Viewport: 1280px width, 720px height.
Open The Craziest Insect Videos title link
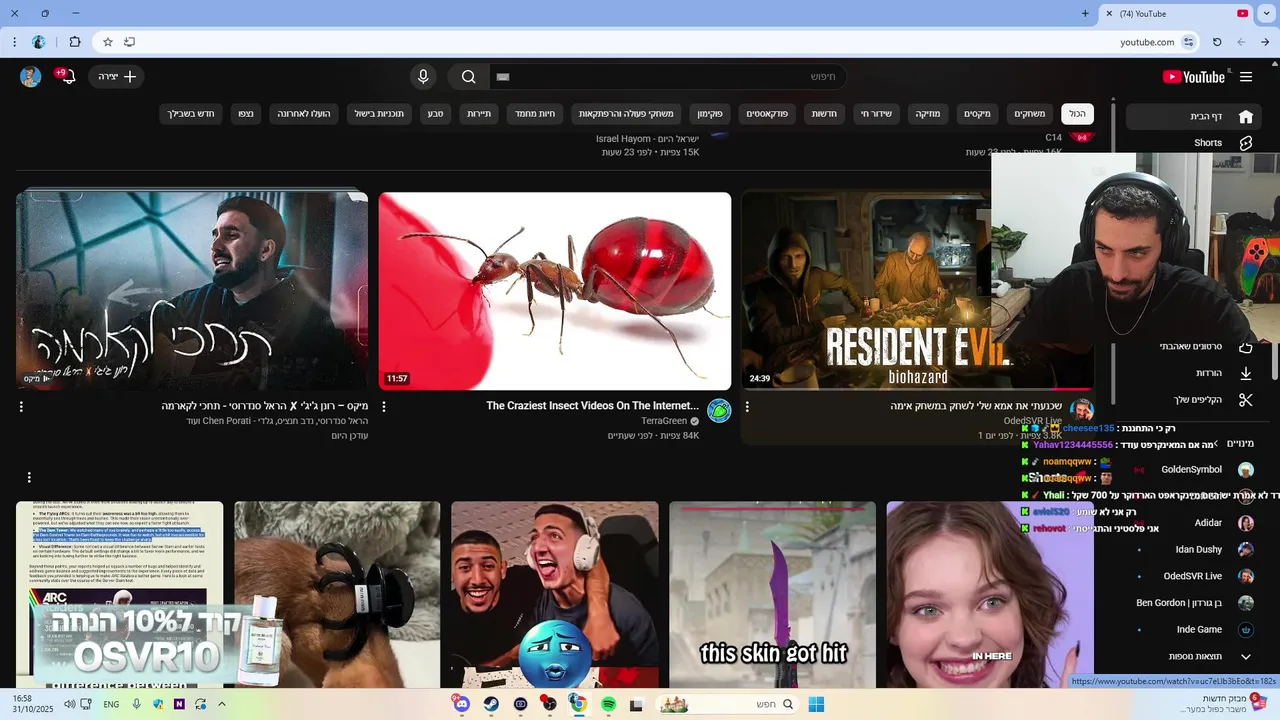pyautogui.click(x=592, y=406)
